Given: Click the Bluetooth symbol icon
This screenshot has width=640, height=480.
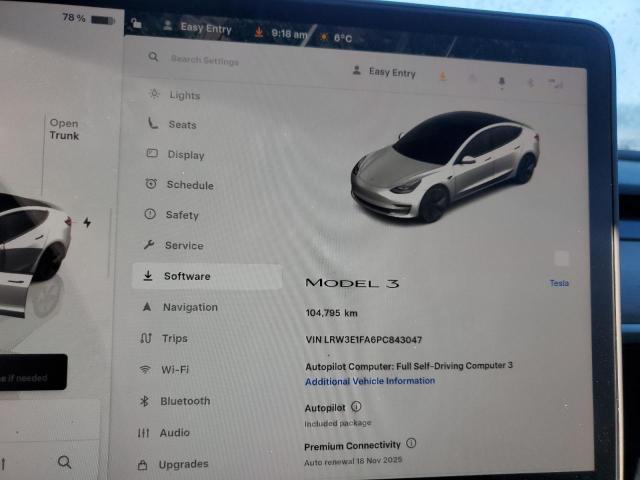Looking at the screenshot, I should click(144, 401).
